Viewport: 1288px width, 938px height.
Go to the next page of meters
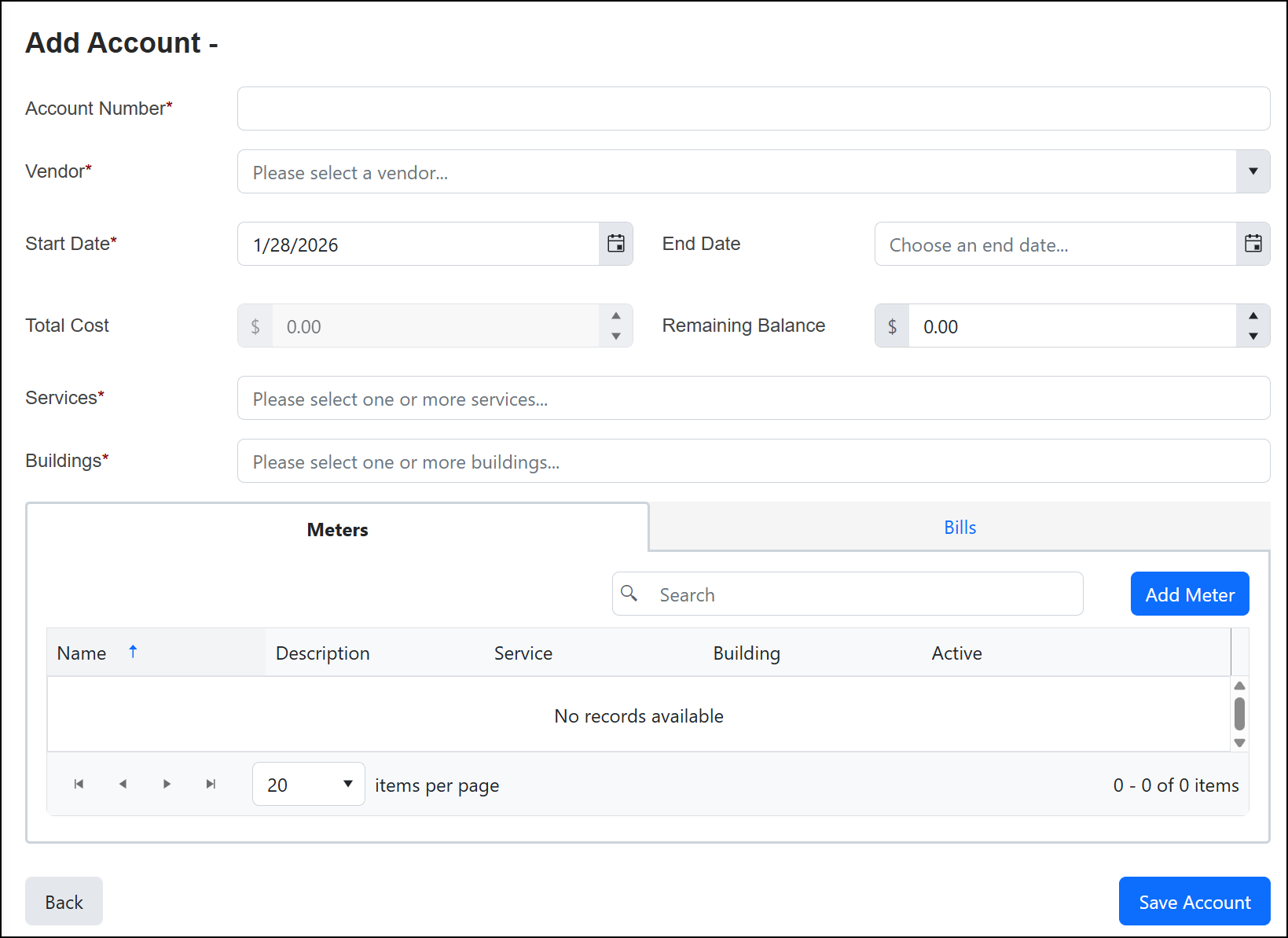pyautogui.click(x=167, y=784)
